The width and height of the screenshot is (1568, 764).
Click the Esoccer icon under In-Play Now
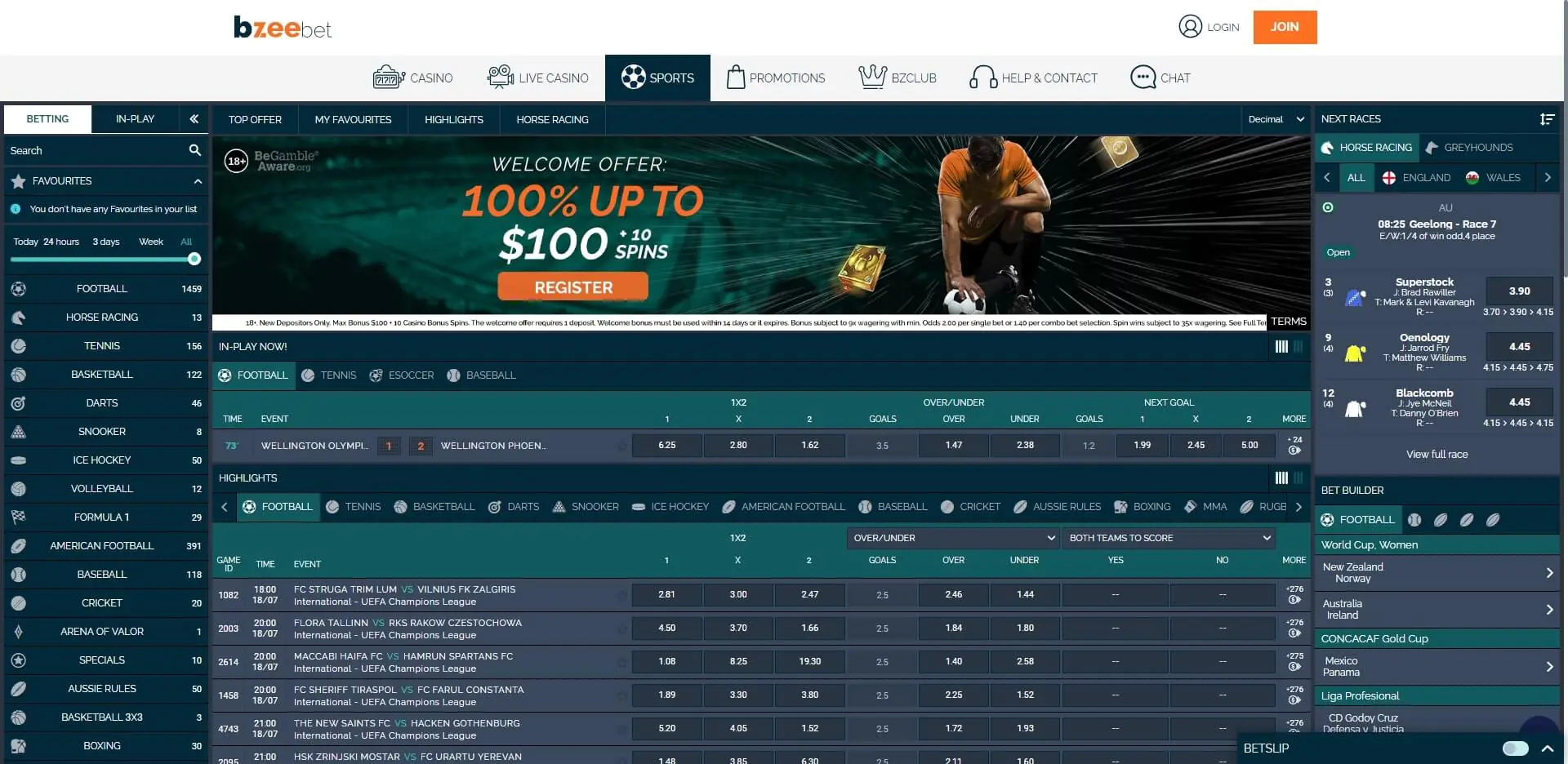pyautogui.click(x=376, y=375)
